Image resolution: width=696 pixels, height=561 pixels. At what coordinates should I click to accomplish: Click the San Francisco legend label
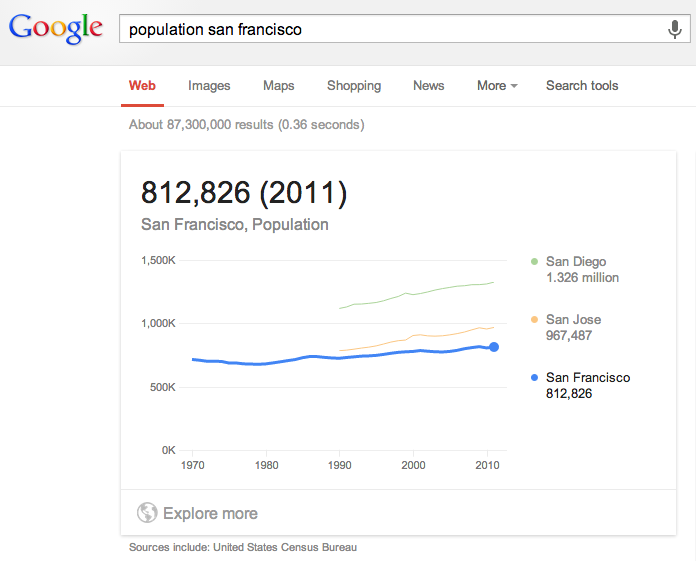tap(588, 378)
